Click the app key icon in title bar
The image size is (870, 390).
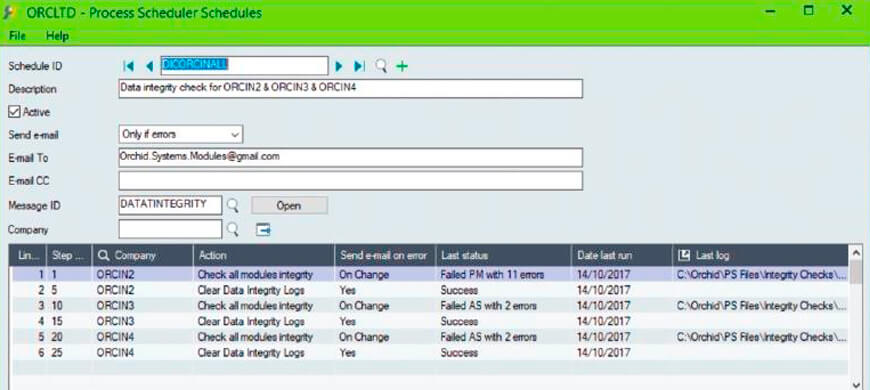coord(9,12)
